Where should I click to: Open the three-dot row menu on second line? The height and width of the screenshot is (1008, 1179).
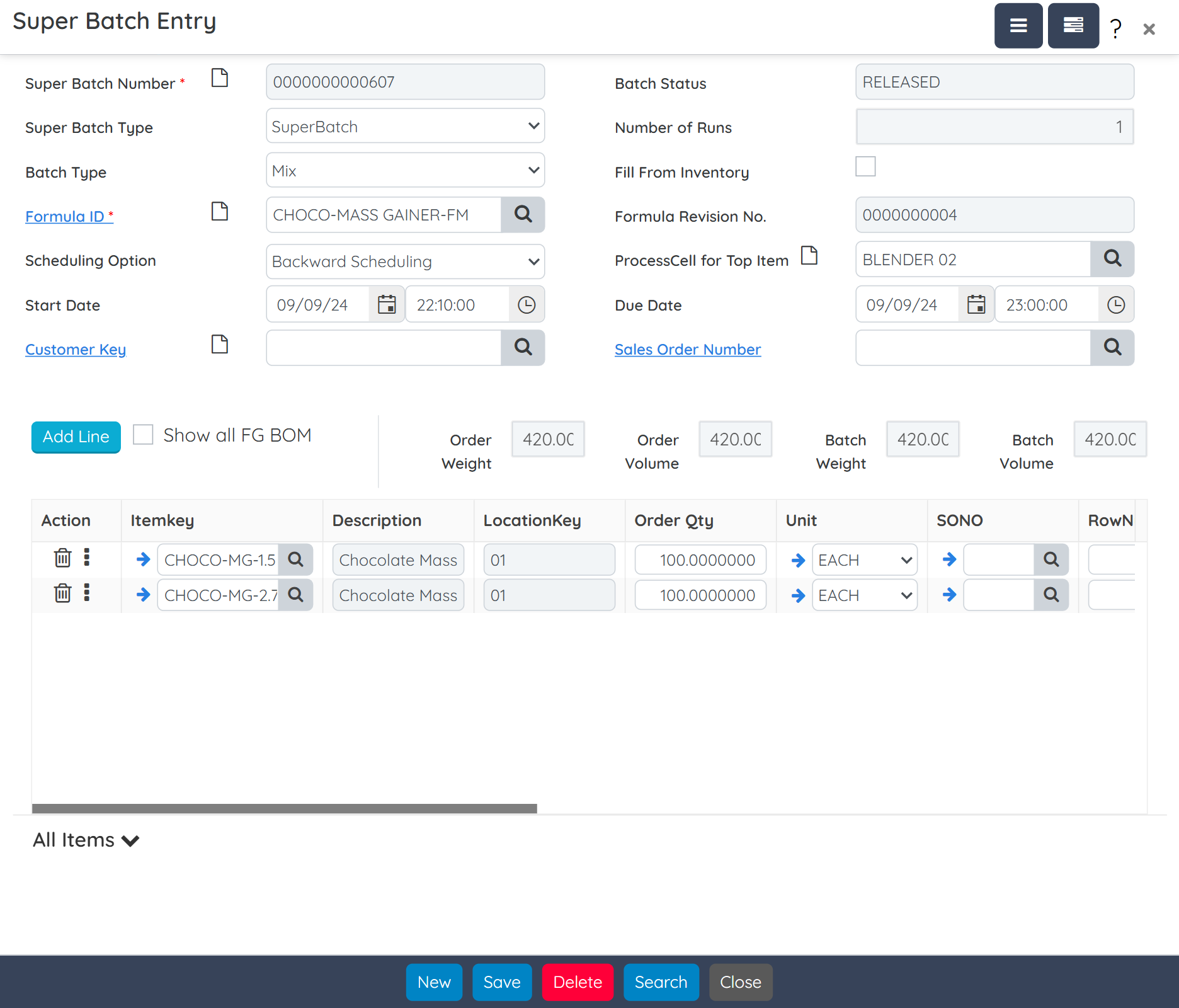(87, 593)
